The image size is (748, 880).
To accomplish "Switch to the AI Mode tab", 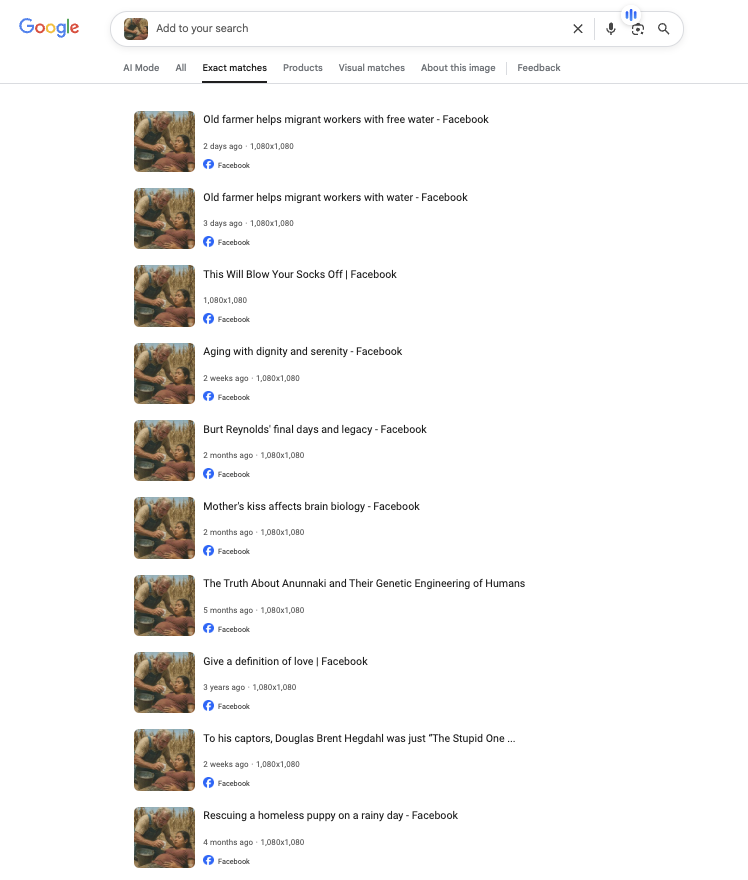I will tap(141, 67).
